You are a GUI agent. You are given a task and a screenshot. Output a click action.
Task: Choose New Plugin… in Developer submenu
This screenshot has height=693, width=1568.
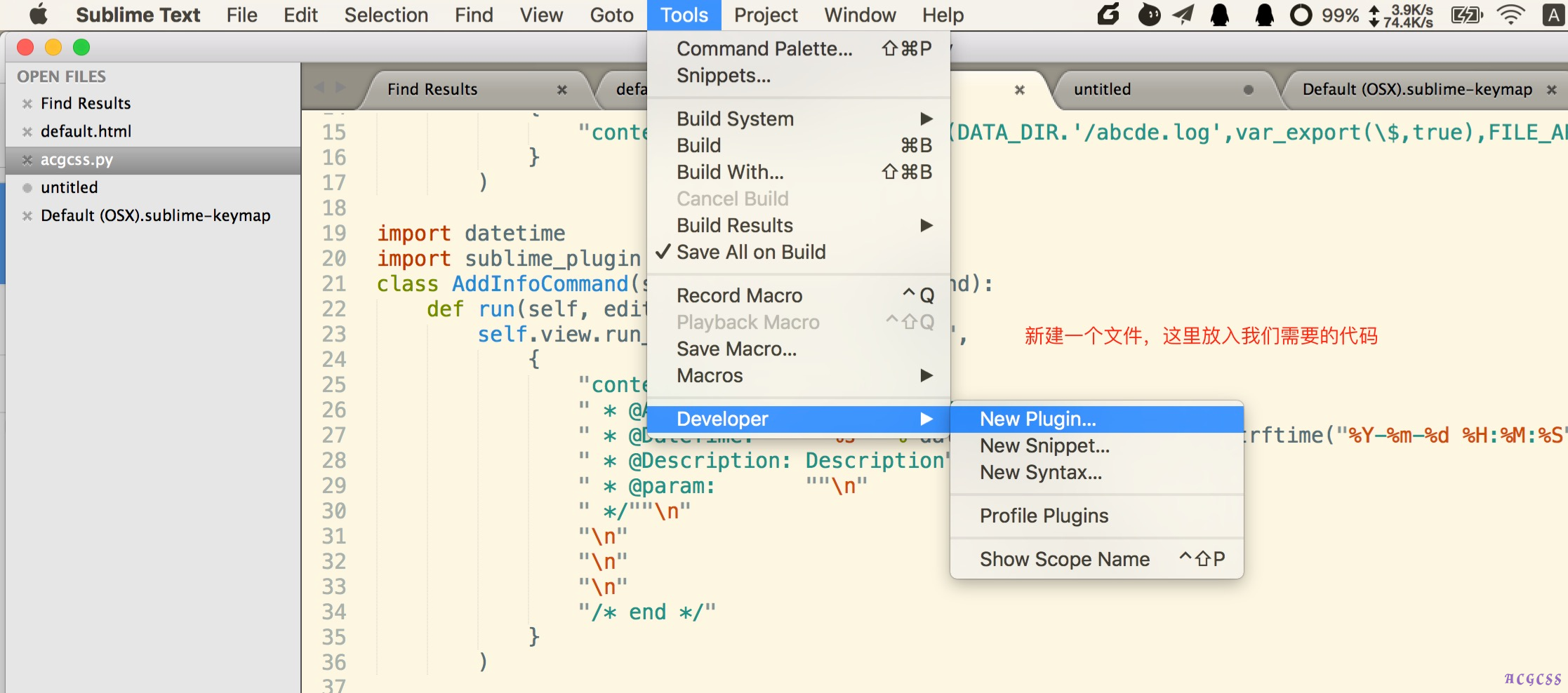(x=1096, y=419)
